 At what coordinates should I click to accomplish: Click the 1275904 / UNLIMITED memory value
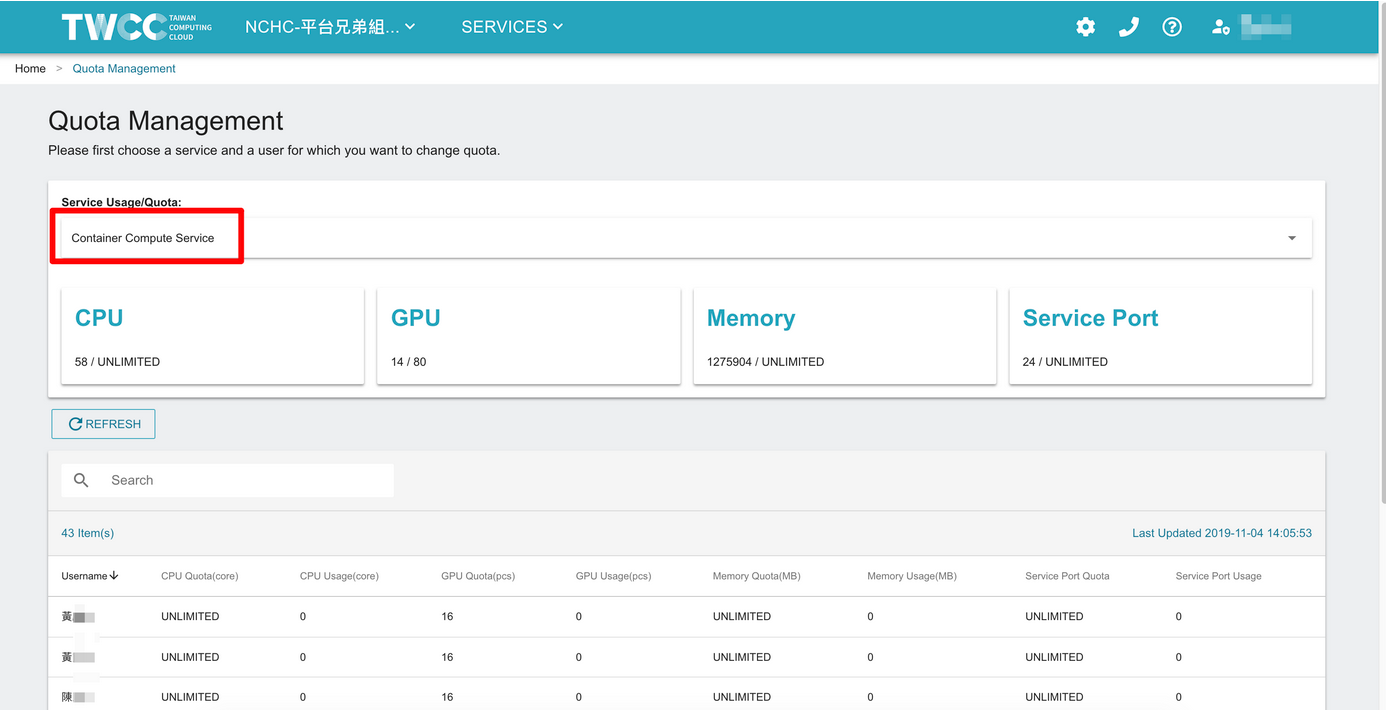pos(765,362)
